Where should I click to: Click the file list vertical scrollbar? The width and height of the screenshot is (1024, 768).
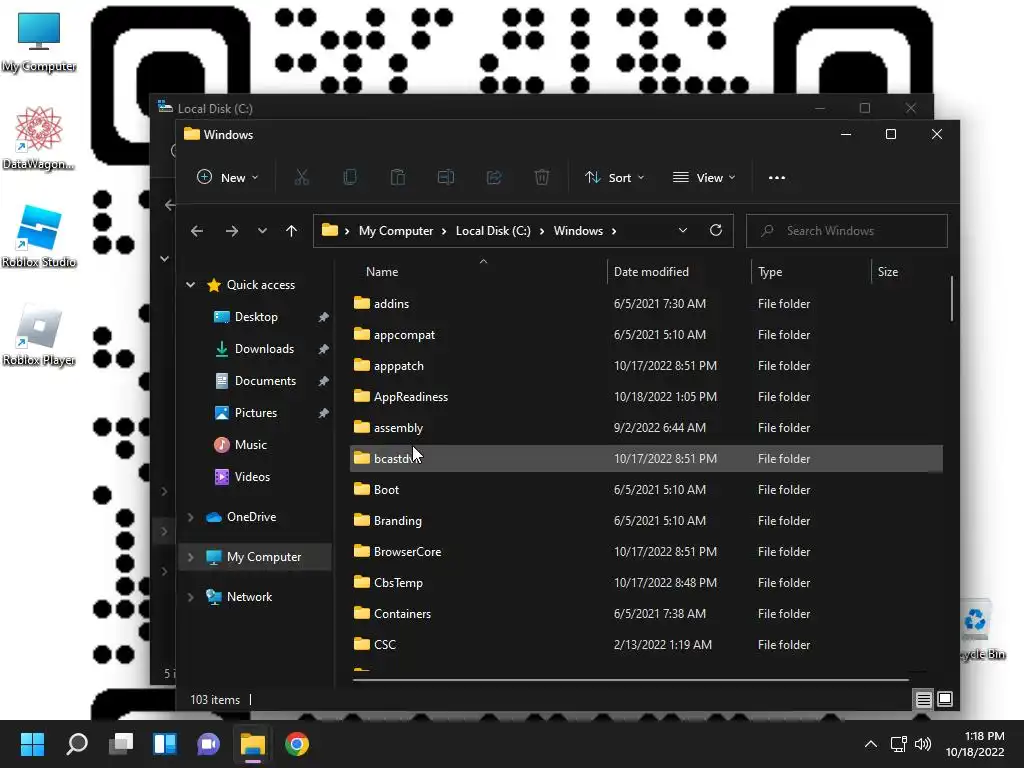tap(952, 298)
